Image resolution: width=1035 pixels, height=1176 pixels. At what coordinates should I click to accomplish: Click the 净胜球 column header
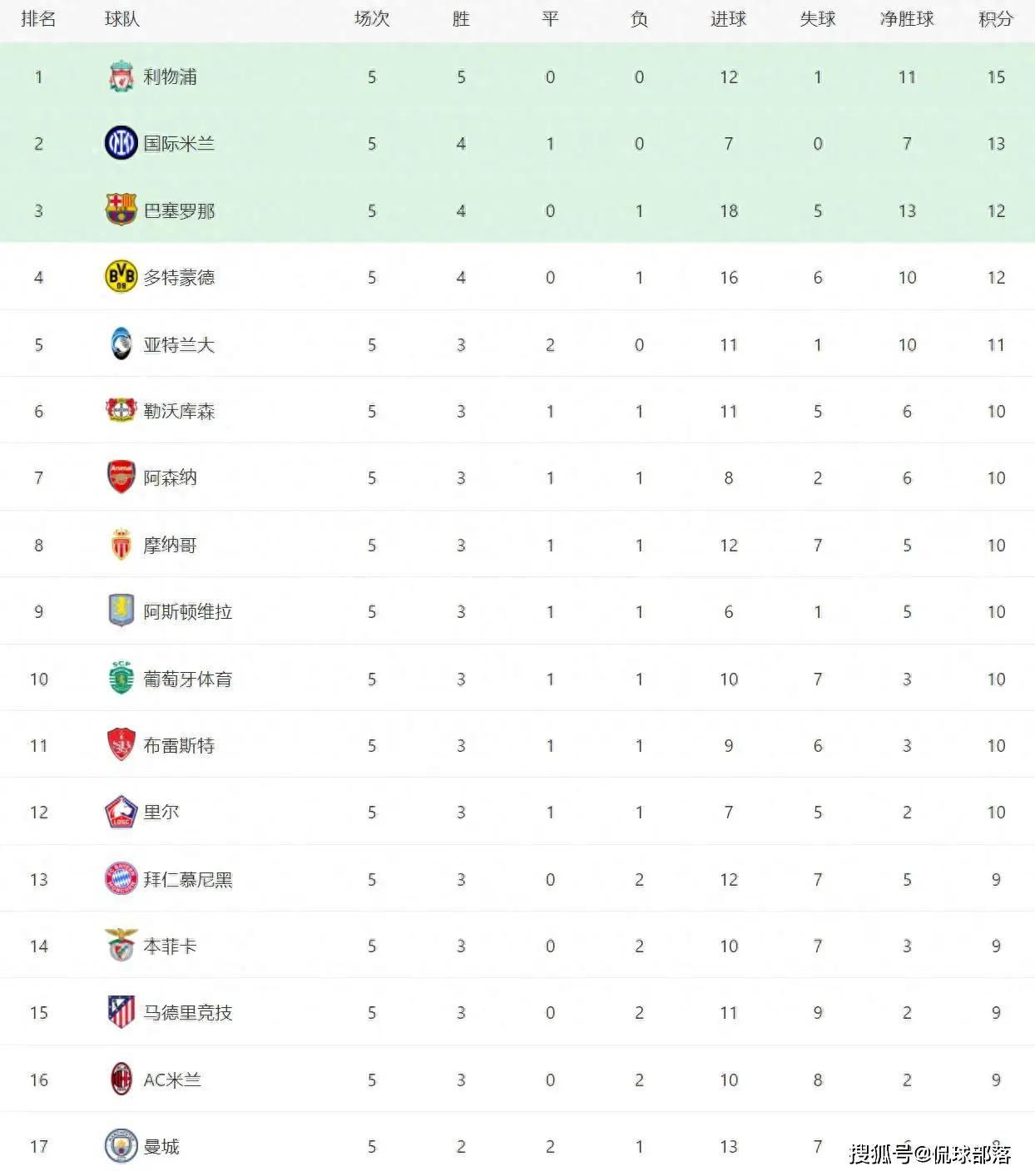[907, 19]
